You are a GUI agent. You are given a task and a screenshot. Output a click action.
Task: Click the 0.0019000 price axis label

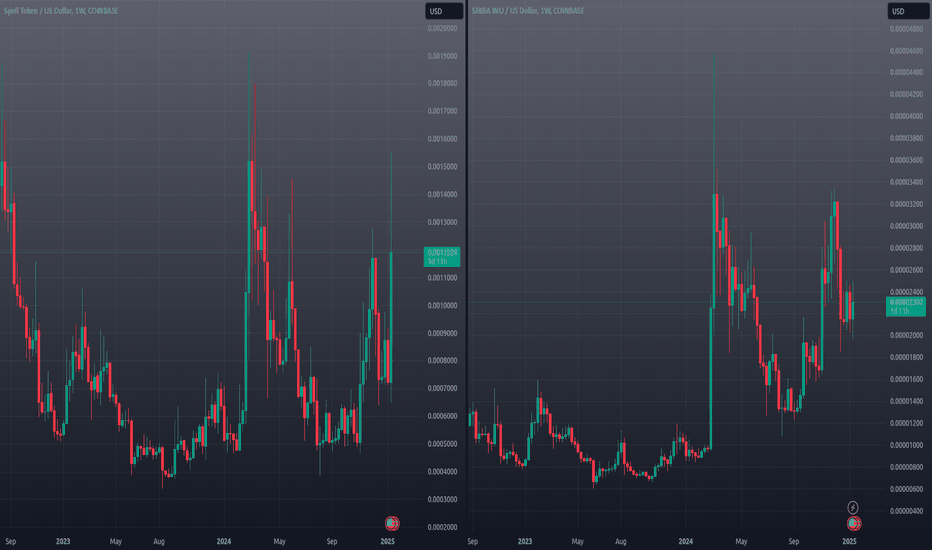coord(442,56)
